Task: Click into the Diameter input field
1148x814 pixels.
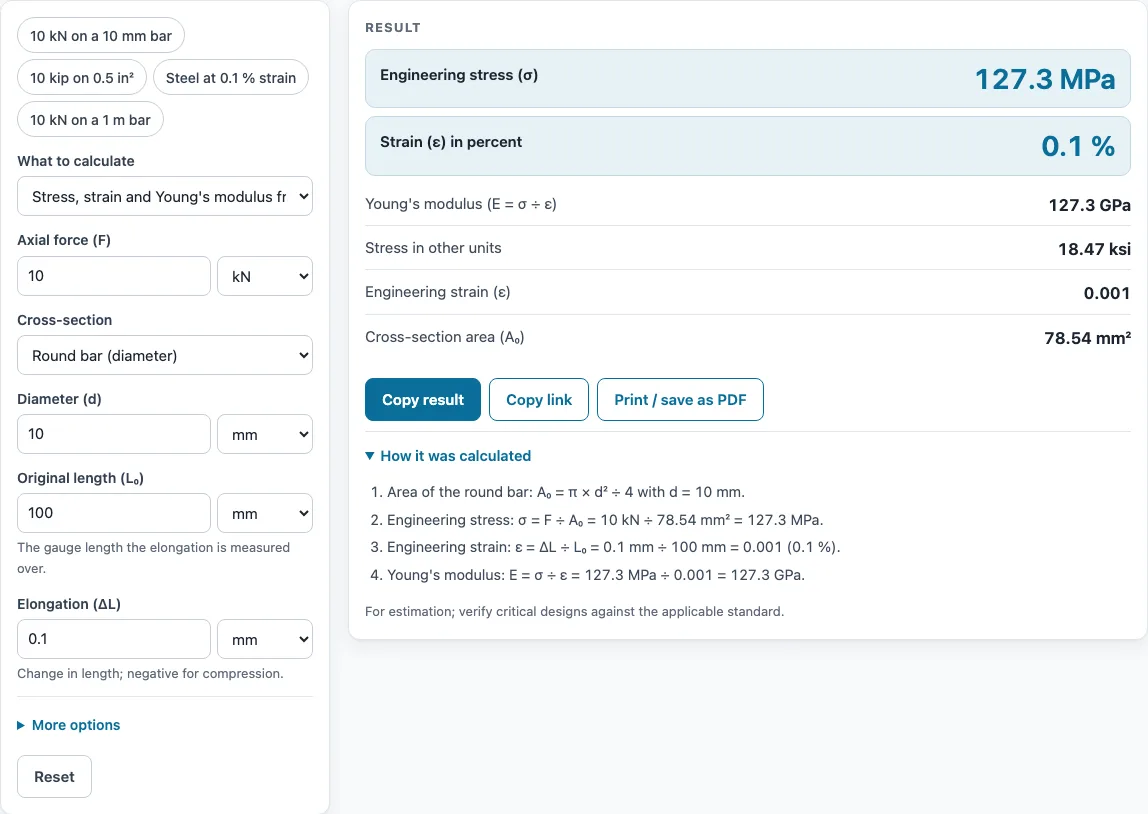Action: point(113,434)
